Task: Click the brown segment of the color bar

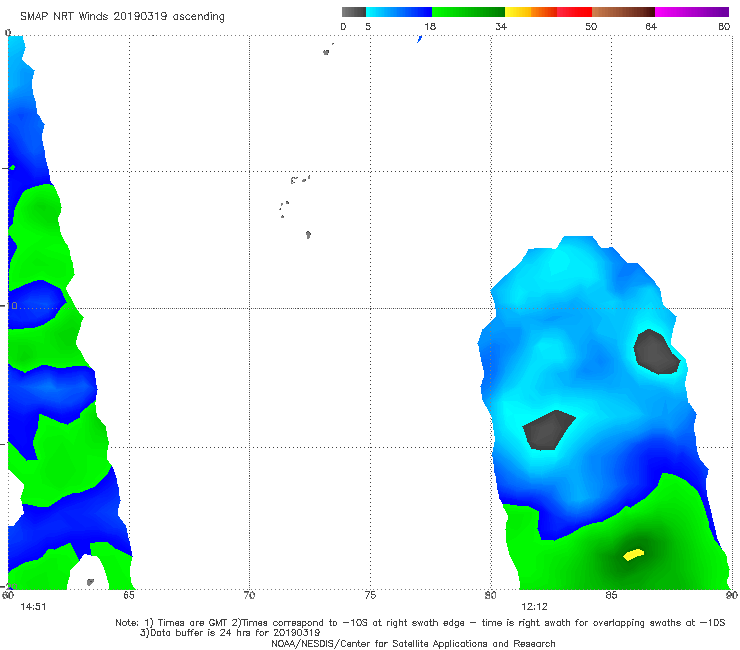Action: point(623,12)
